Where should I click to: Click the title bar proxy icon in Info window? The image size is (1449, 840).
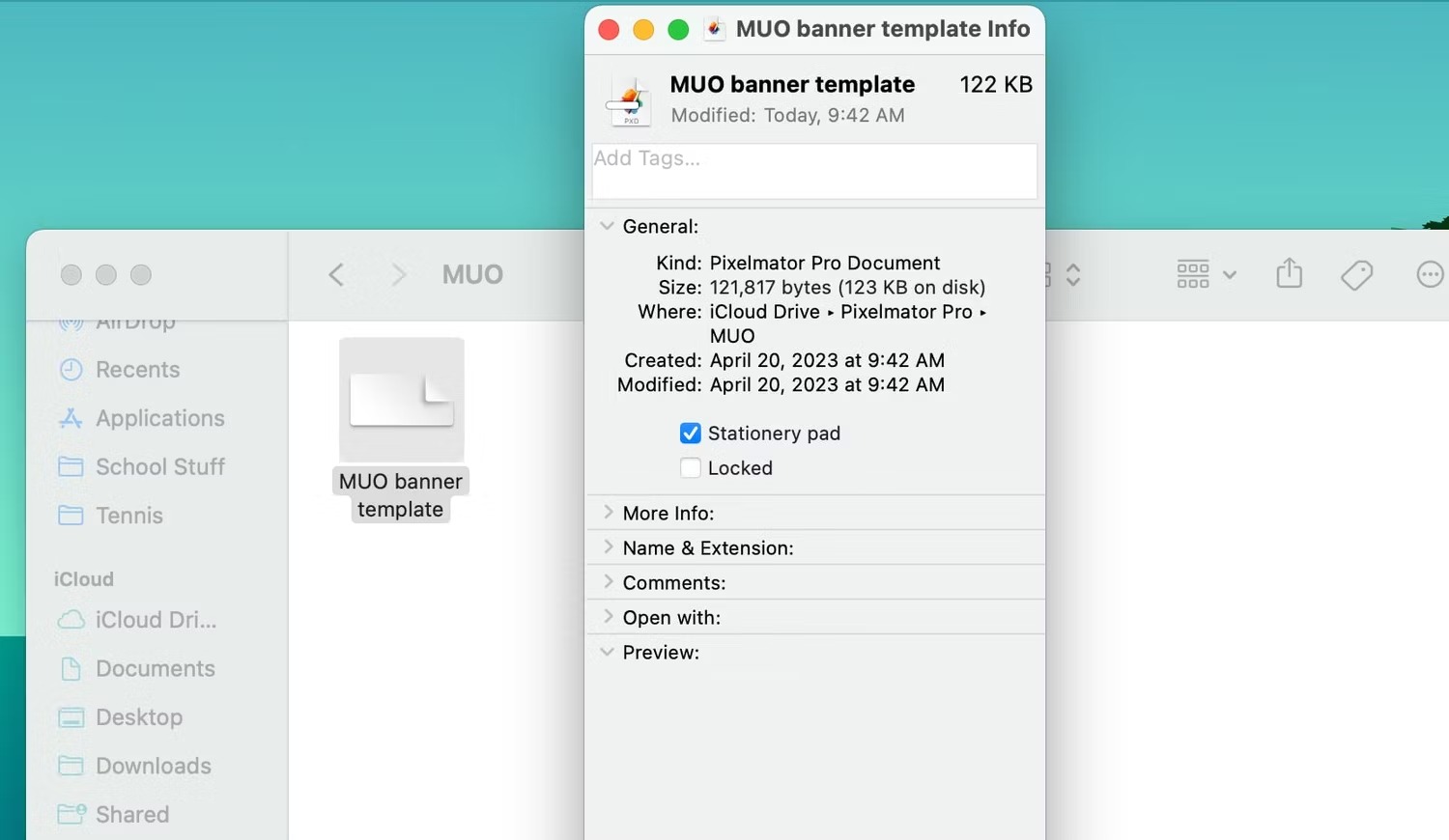pyautogui.click(x=715, y=29)
